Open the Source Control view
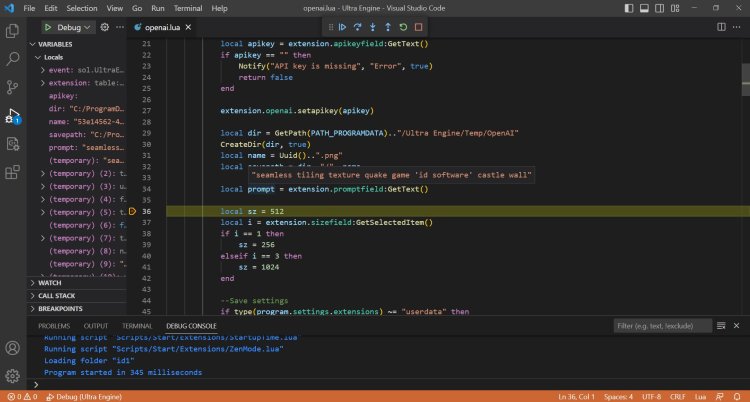 coord(13,88)
